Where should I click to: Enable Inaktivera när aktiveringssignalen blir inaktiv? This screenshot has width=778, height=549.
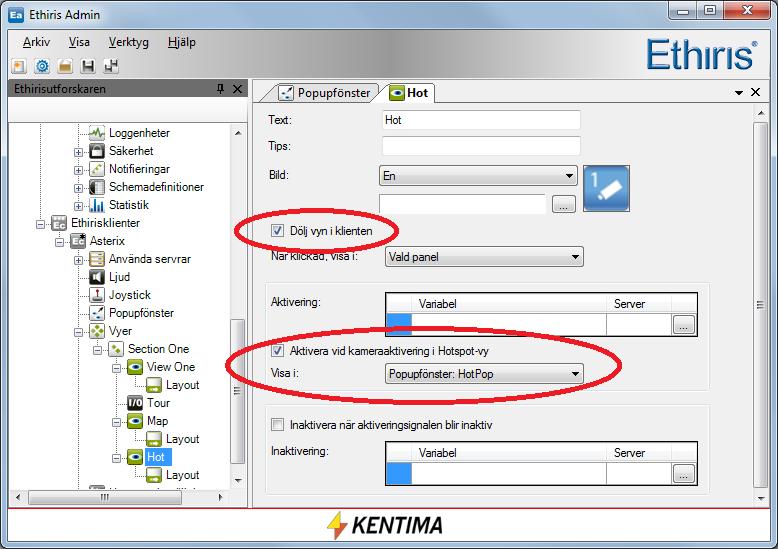point(277,425)
